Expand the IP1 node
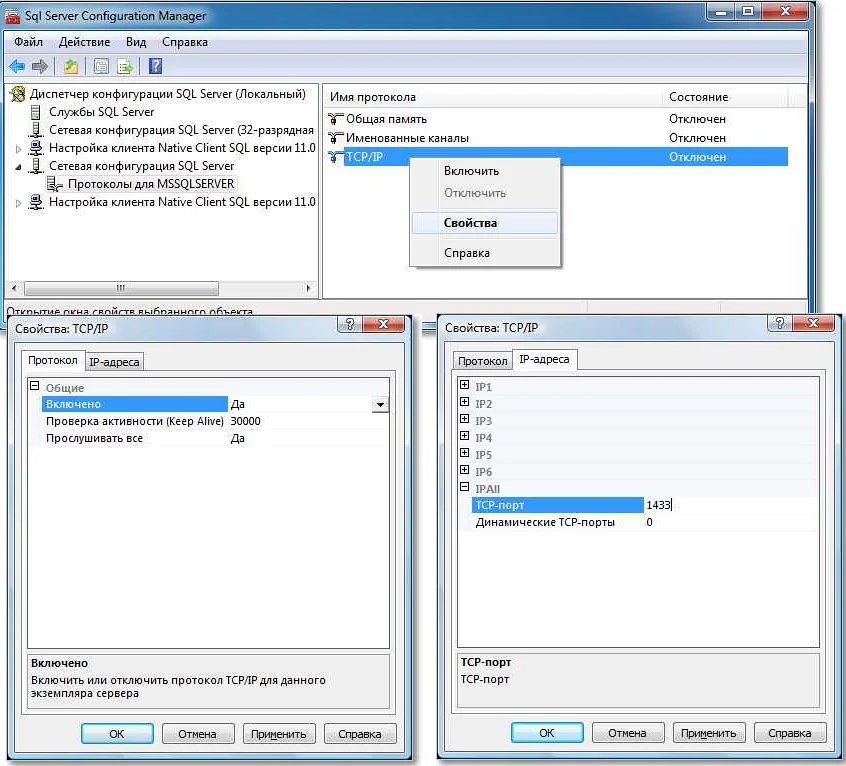 pos(462,386)
